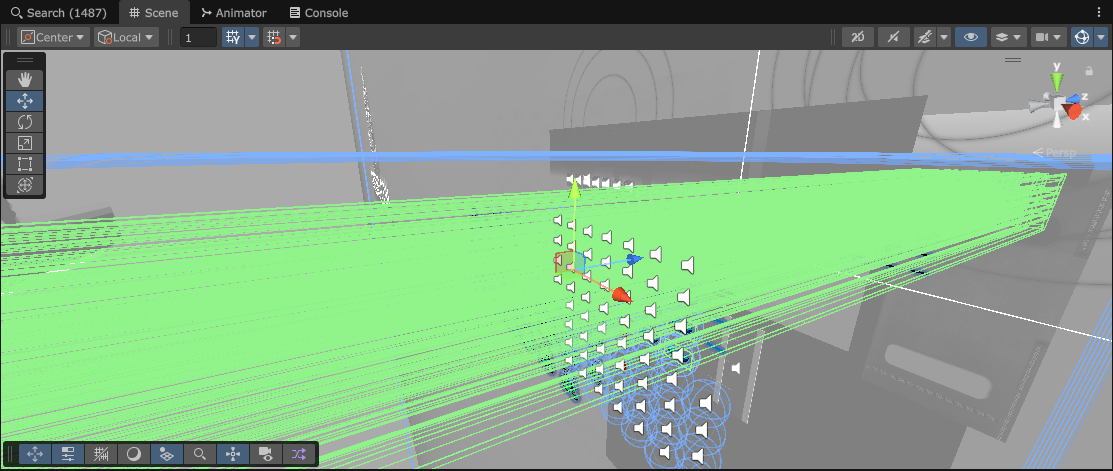Open the Local handle rotation dropdown

126,37
